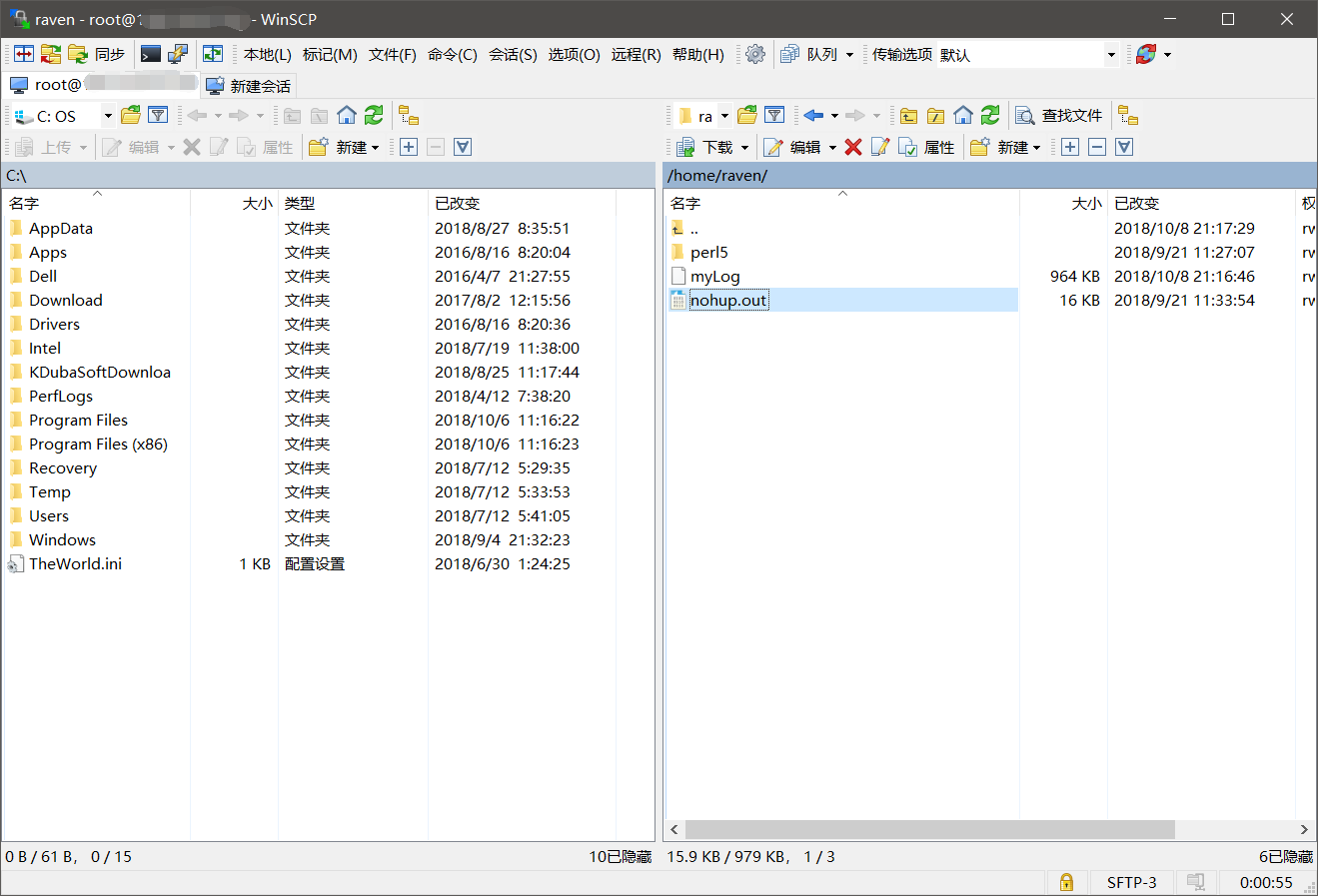Click the remote 编辑 edit button
1318x896 pixels.
pos(792,147)
